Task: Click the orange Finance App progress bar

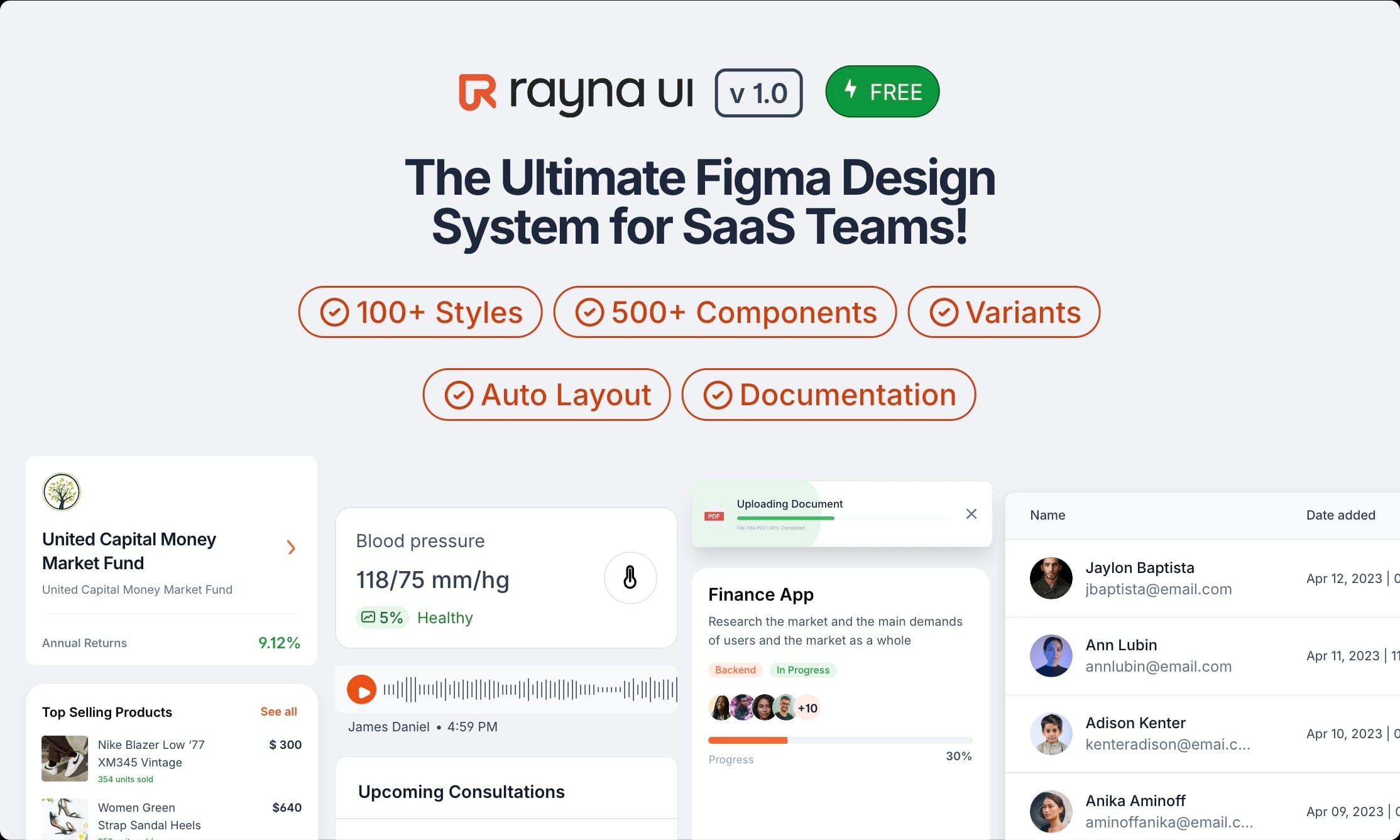Action: 748,740
